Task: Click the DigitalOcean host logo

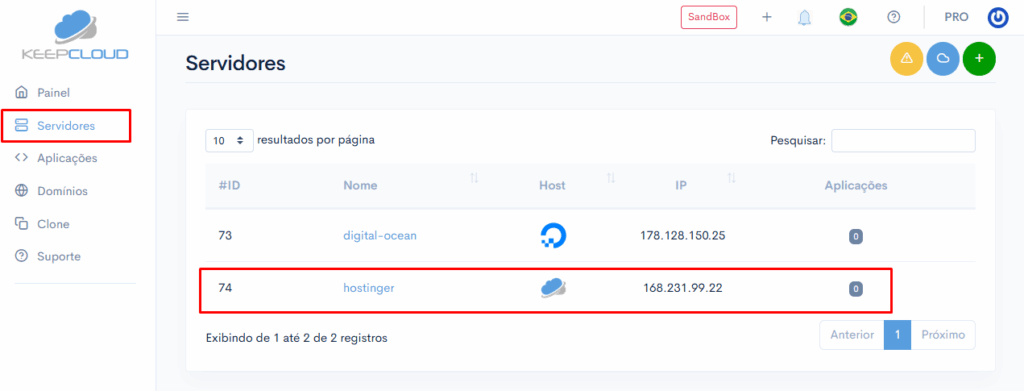Action: 553,236
